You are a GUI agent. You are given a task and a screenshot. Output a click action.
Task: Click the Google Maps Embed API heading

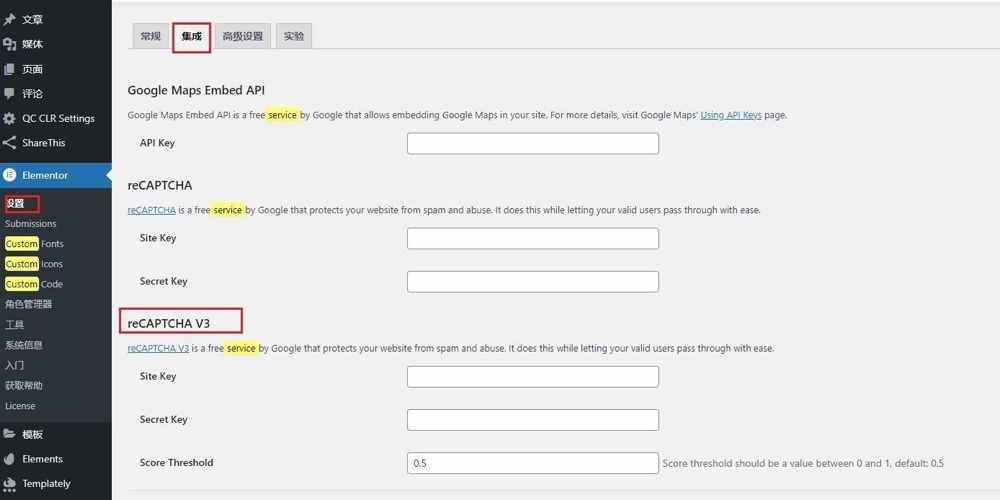coord(196,90)
